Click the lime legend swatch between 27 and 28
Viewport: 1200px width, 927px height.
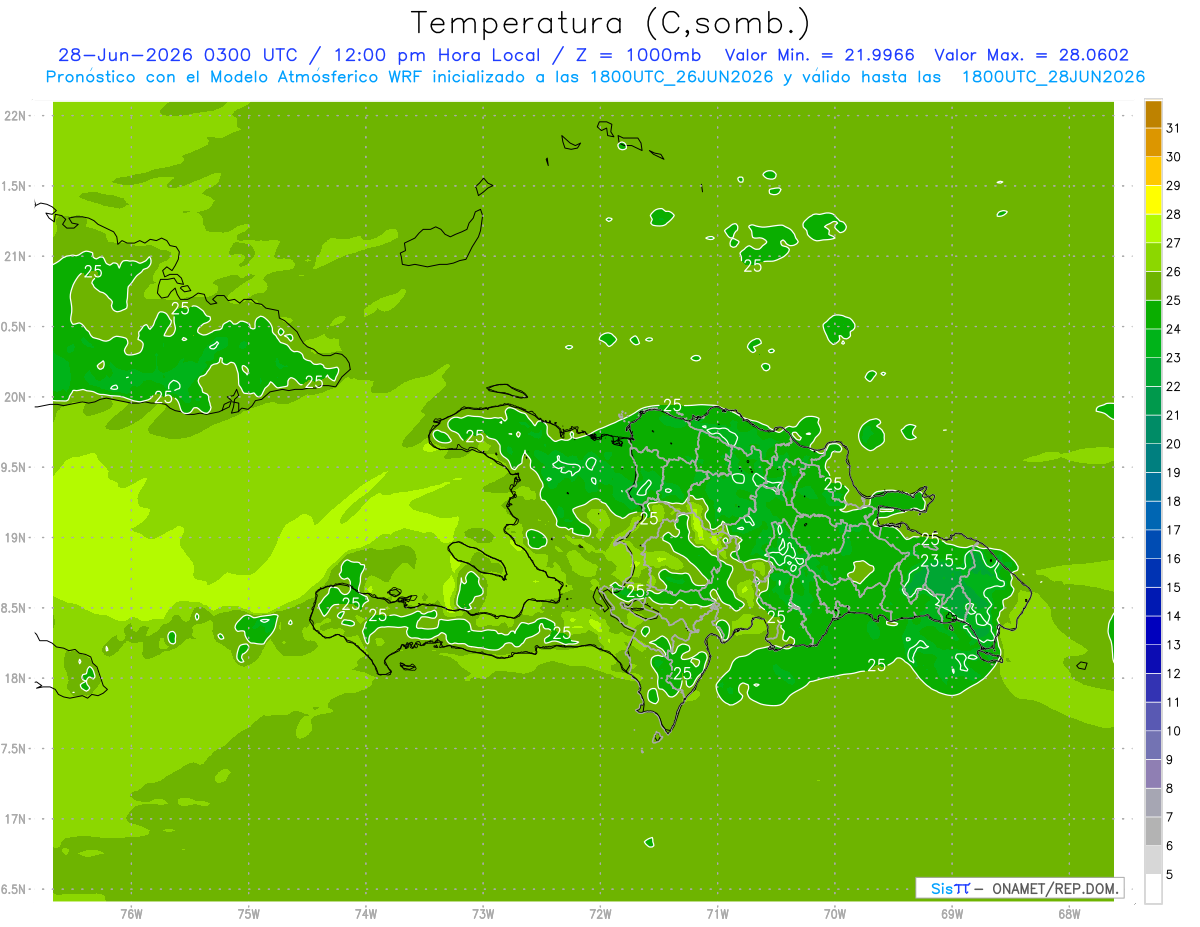click(1153, 229)
